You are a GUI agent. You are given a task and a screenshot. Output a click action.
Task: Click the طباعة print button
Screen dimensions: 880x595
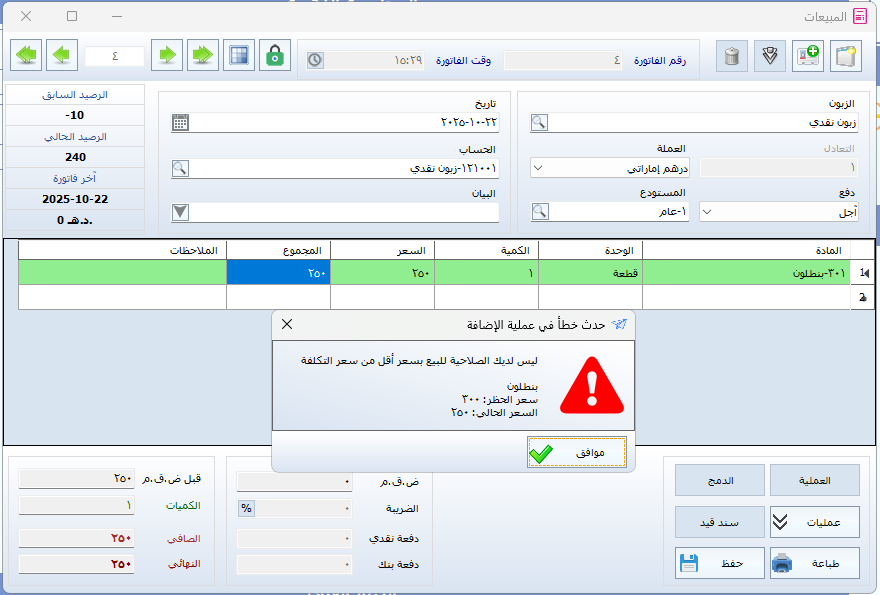tap(814, 563)
